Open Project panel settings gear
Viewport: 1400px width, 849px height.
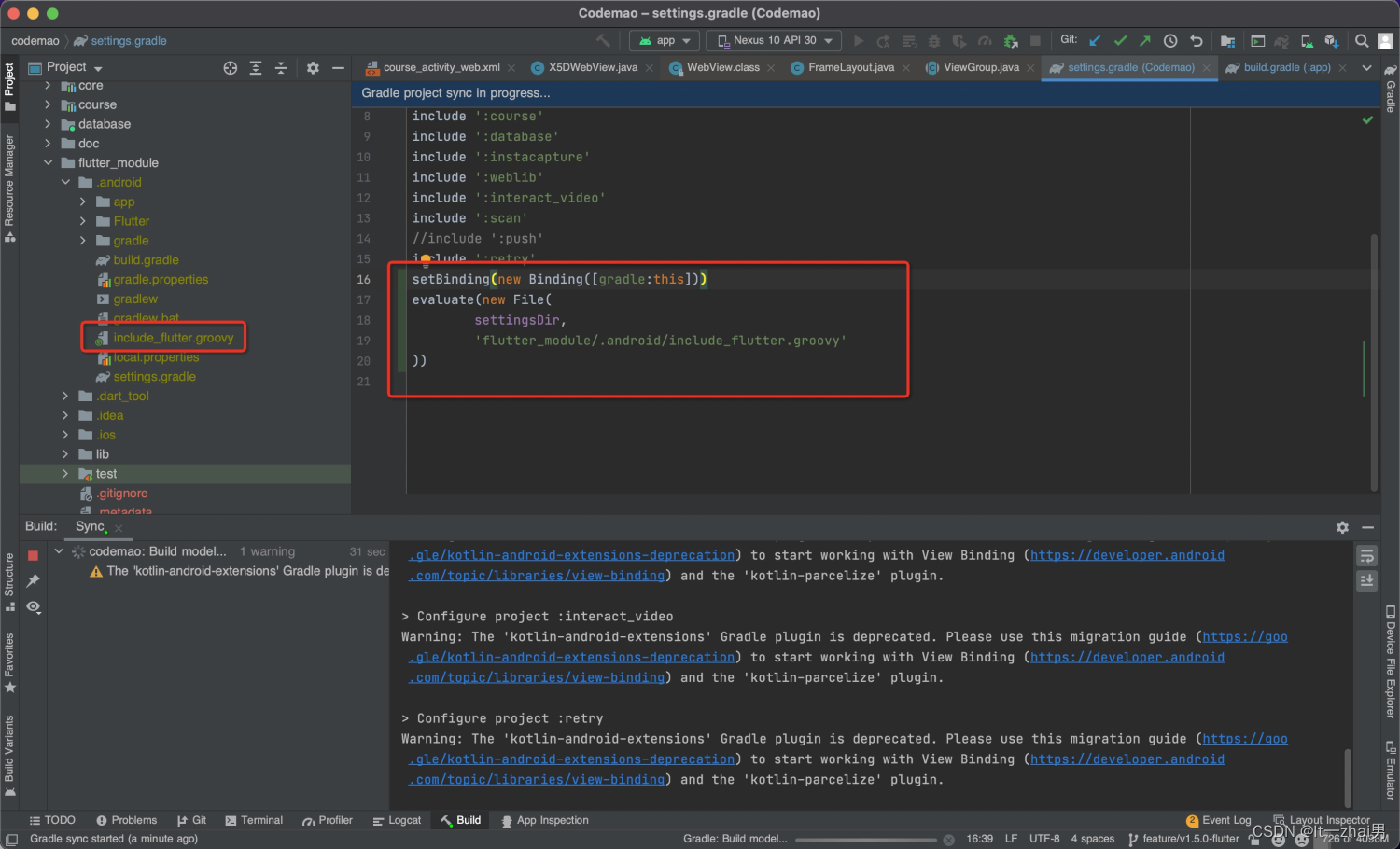(x=313, y=68)
